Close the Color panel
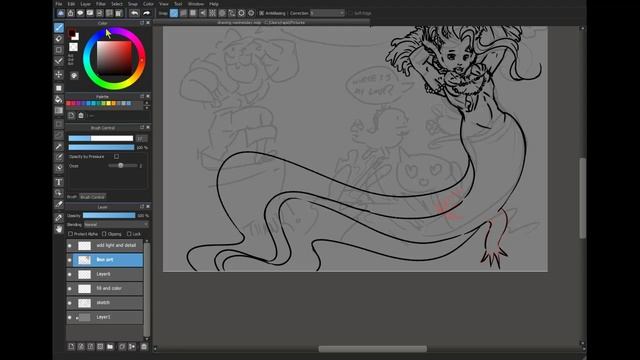 148,23
